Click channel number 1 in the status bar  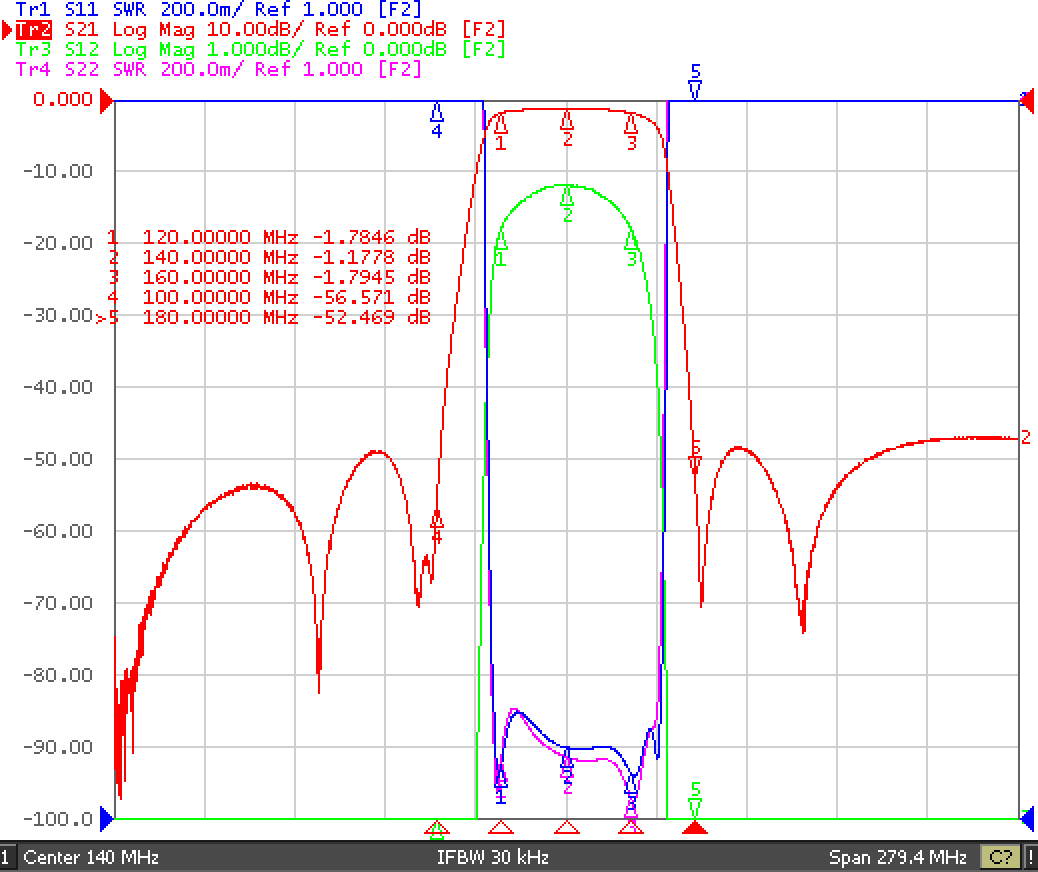point(6,857)
